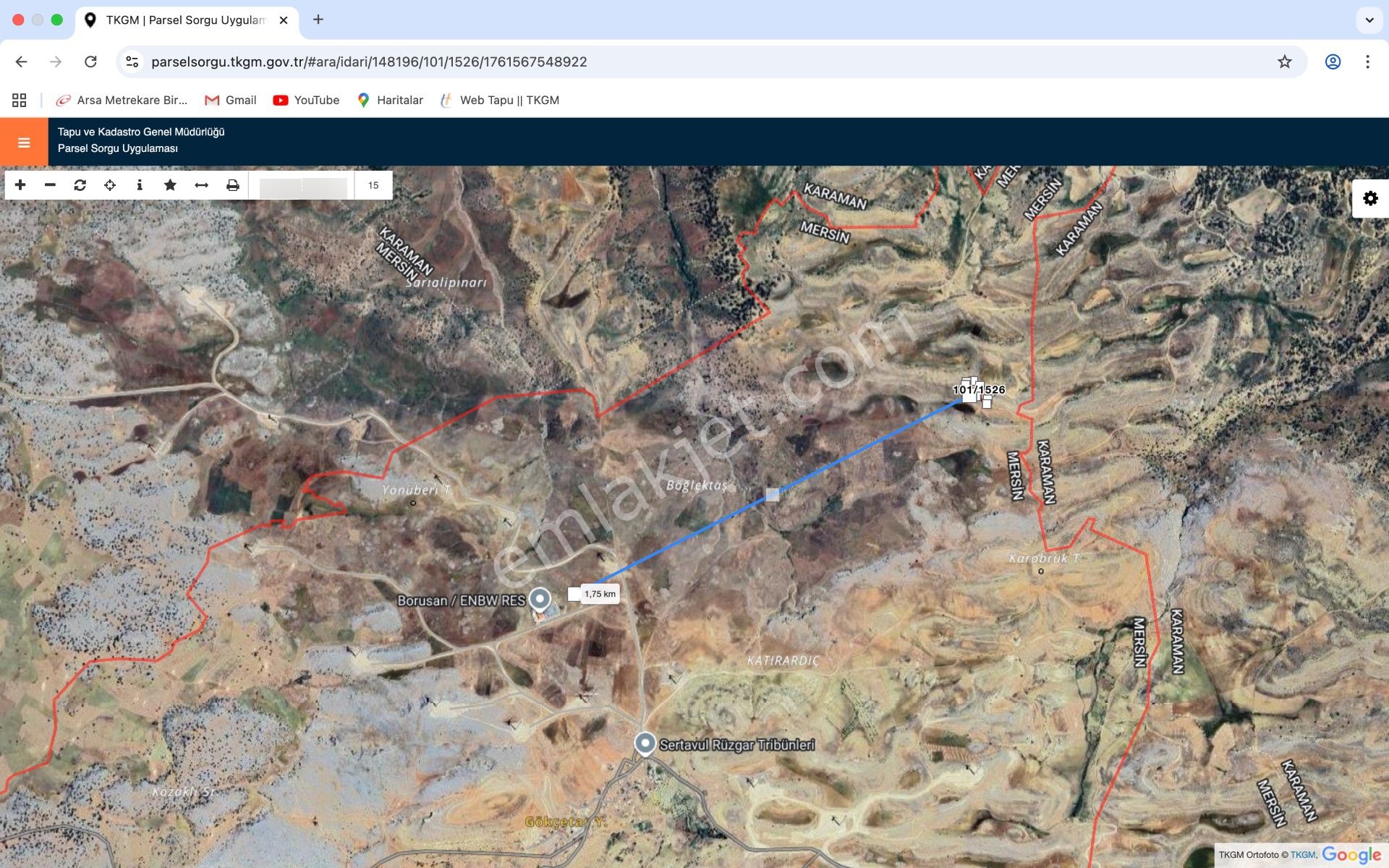Click the zoom out minus tool
Image resolution: width=1389 pixels, height=868 pixels.
[50, 185]
